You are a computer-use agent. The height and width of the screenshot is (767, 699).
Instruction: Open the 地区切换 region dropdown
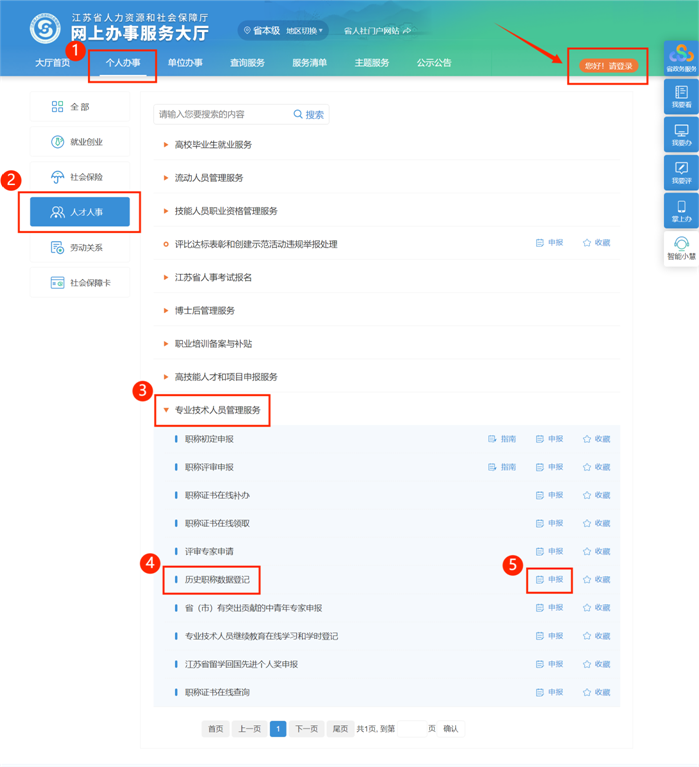(304, 31)
